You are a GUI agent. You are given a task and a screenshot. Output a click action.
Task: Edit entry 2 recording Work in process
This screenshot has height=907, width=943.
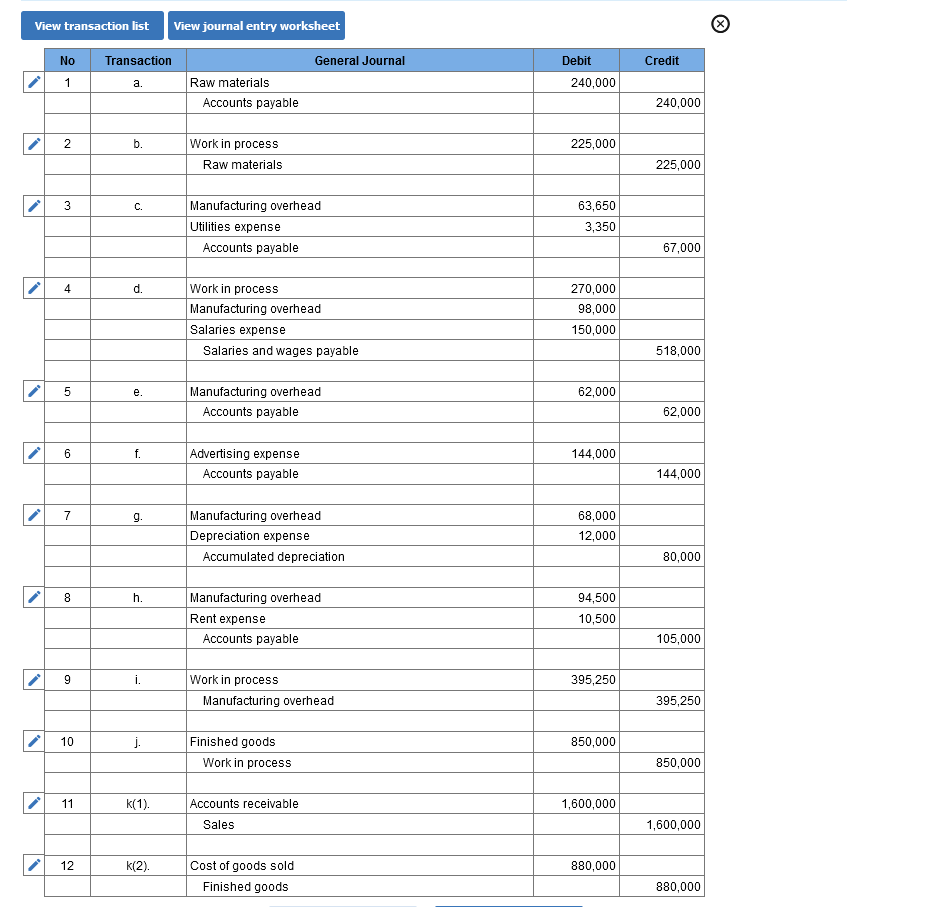click(x=33, y=143)
